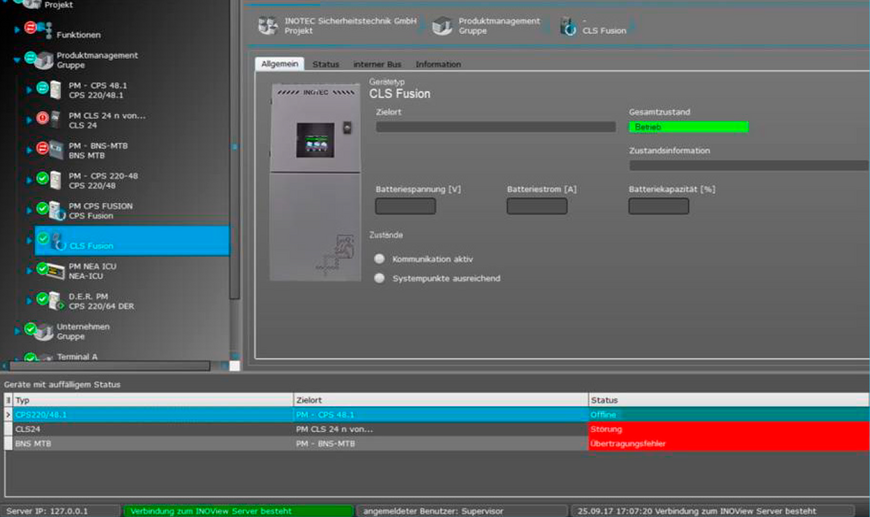Viewport: 870px width, 517px height.
Task: Toggle the Systempunkte ausreichend indicator
Action: [379, 278]
